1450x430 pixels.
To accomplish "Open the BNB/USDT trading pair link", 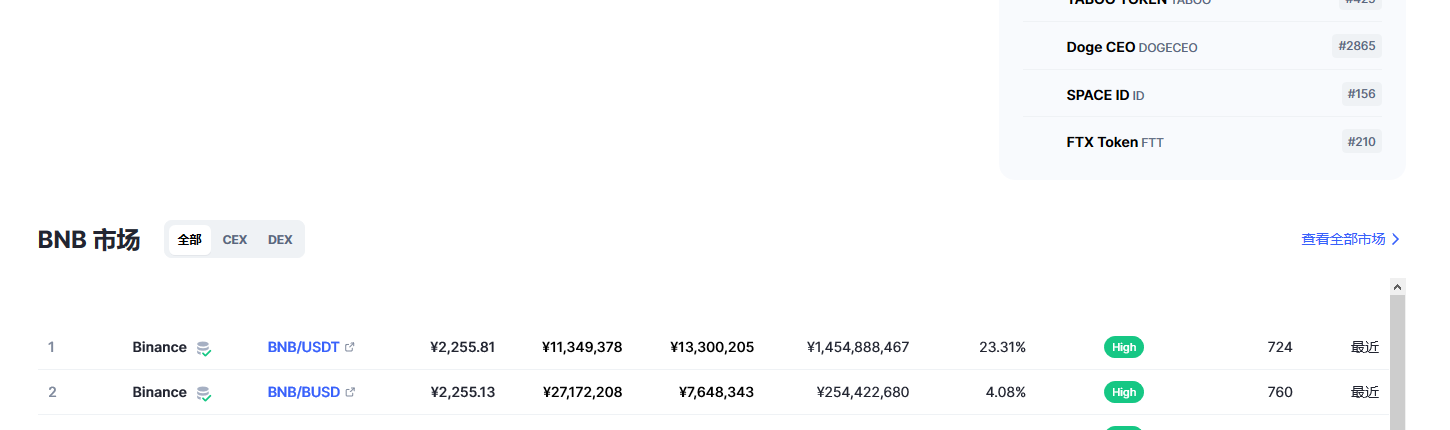I will click(x=304, y=347).
